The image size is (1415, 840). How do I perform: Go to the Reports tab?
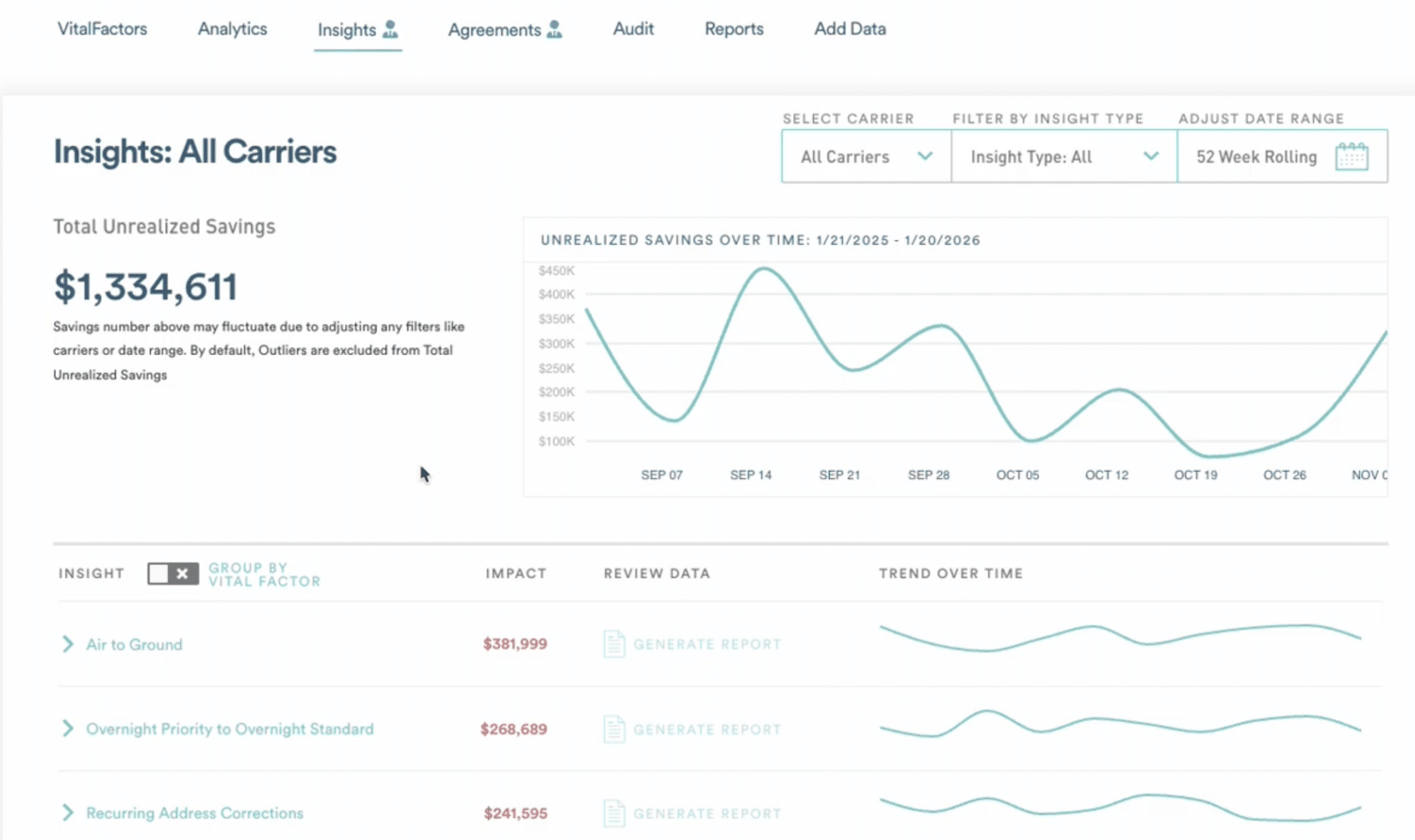pos(734,29)
